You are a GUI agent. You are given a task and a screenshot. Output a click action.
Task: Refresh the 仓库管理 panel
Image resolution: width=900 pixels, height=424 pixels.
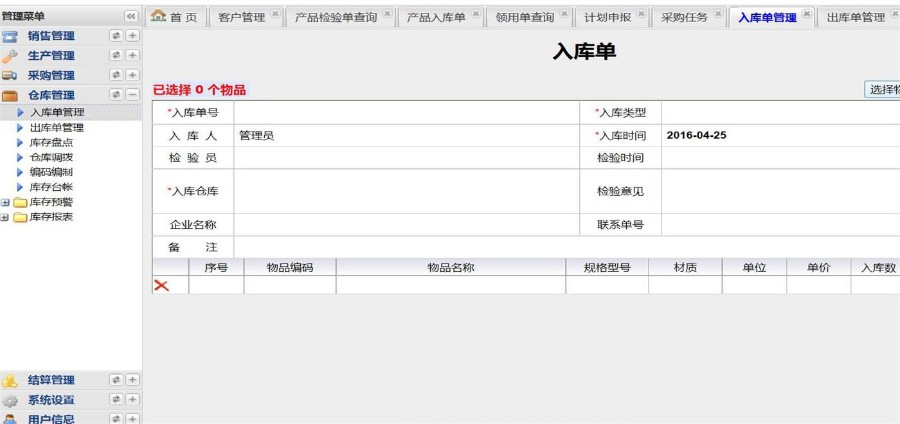click(x=116, y=95)
